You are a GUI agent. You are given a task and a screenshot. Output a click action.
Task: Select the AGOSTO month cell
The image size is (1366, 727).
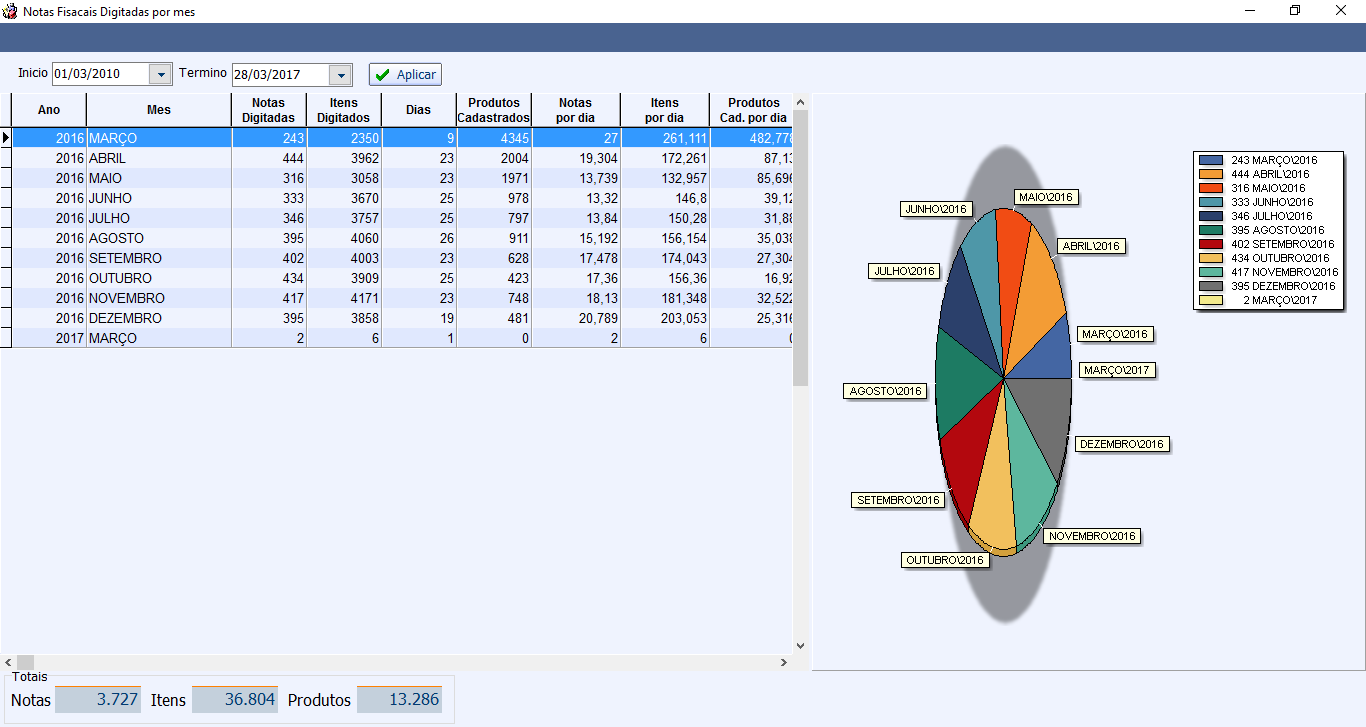pyautogui.click(x=159, y=238)
